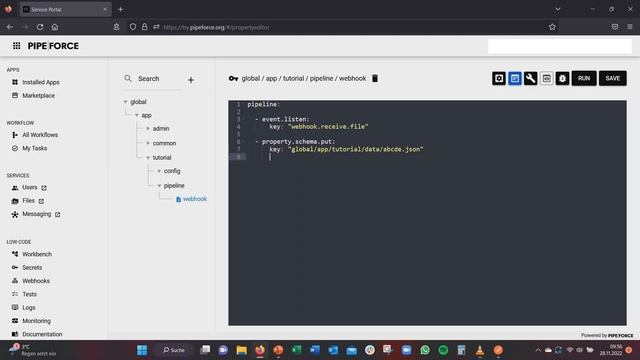Click the RUN button
Screen dimensions: 640x360
point(584,78)
